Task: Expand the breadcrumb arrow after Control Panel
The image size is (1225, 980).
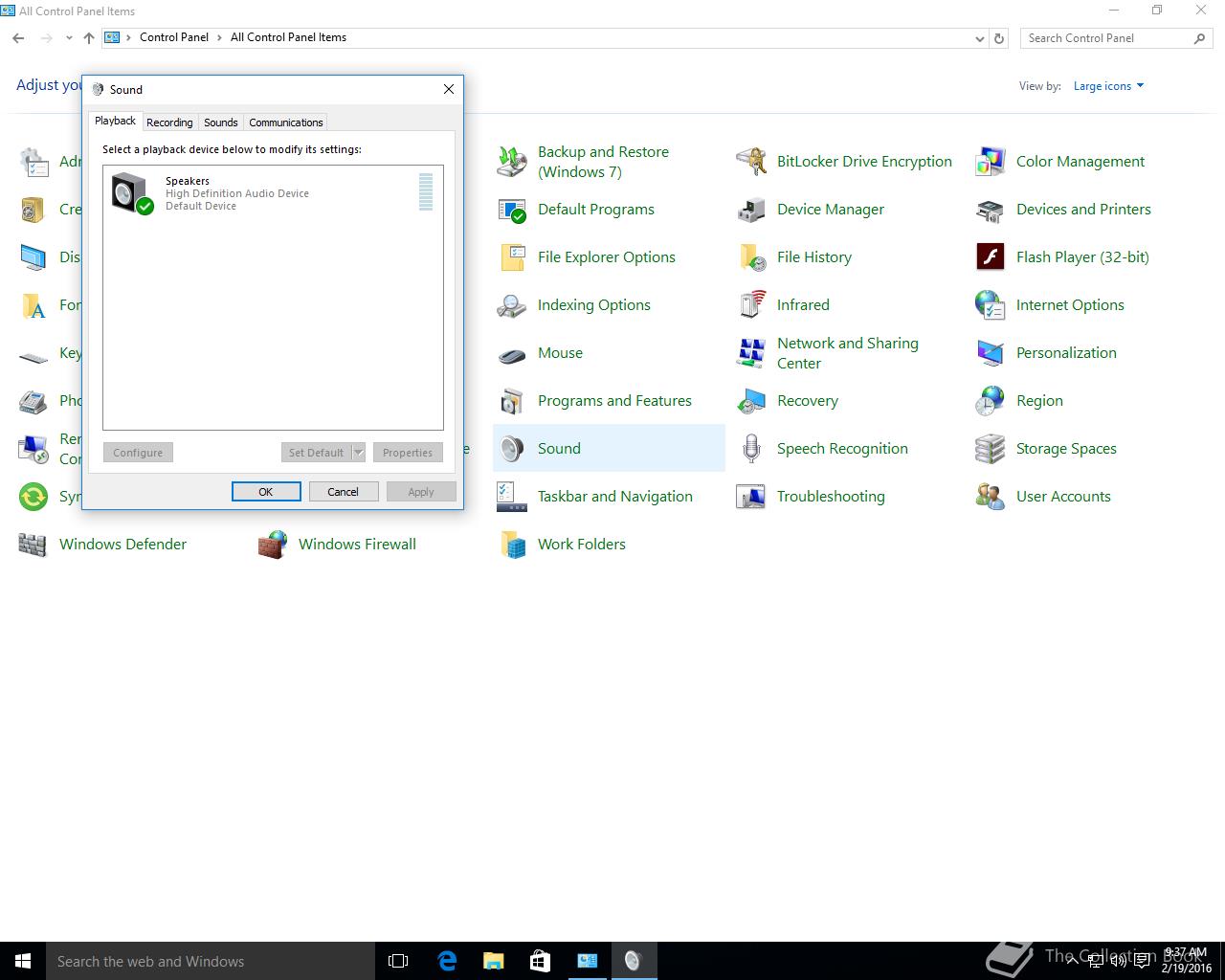Action: (x=219, y=38)
